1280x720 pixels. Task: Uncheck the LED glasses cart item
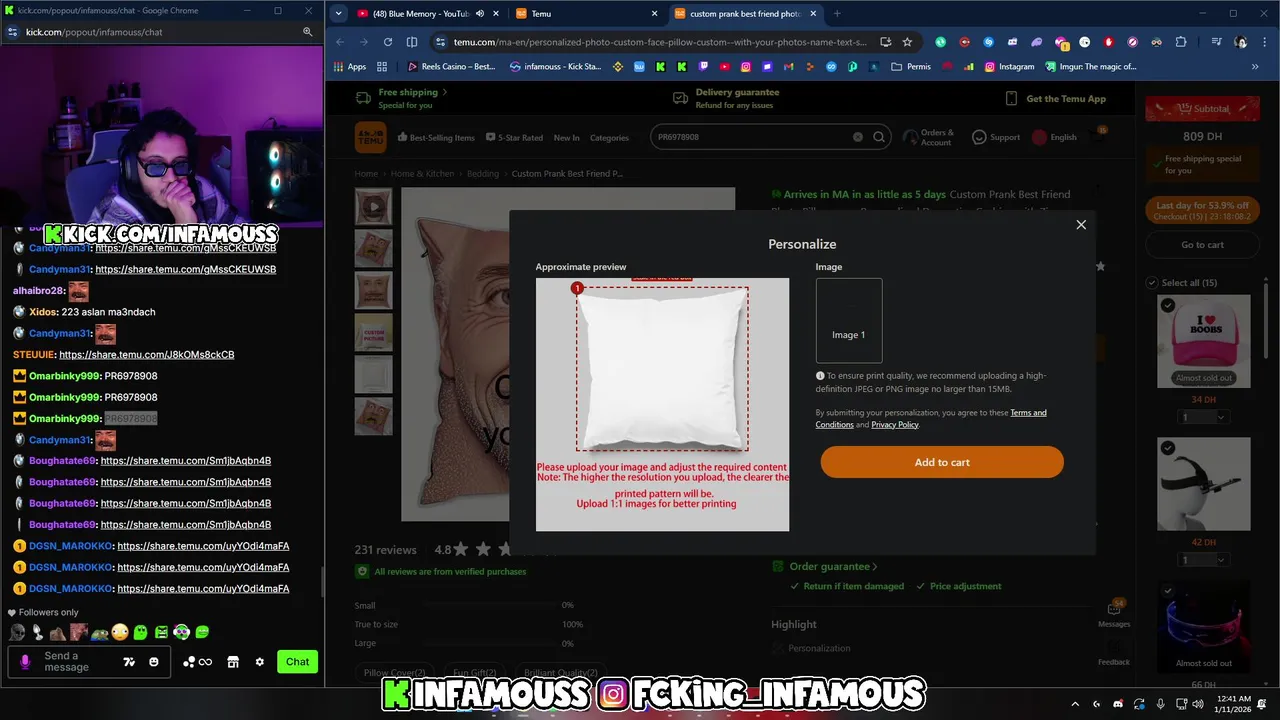point(1168,591)
